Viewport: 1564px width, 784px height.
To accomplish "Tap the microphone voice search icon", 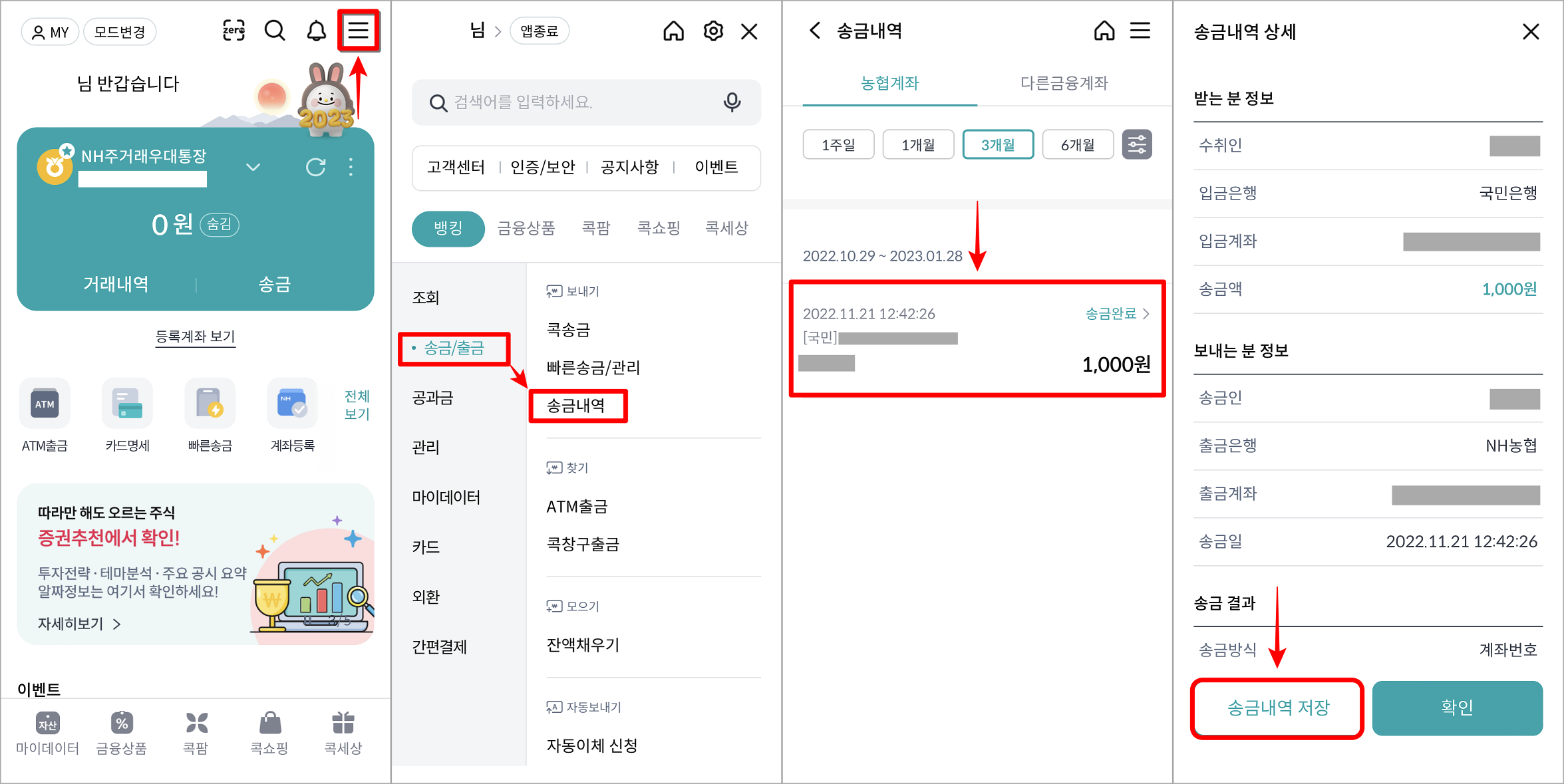I will pos(732,102).
